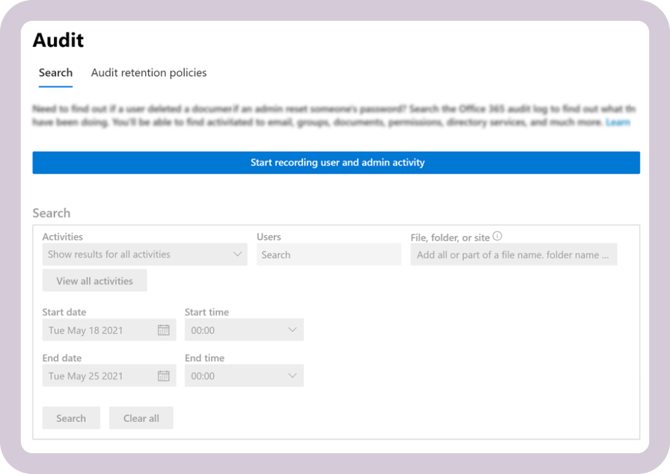This screenshot has height=474, width=670.
Task: Switch to the Search tab
Action: [x=55, y=73]
